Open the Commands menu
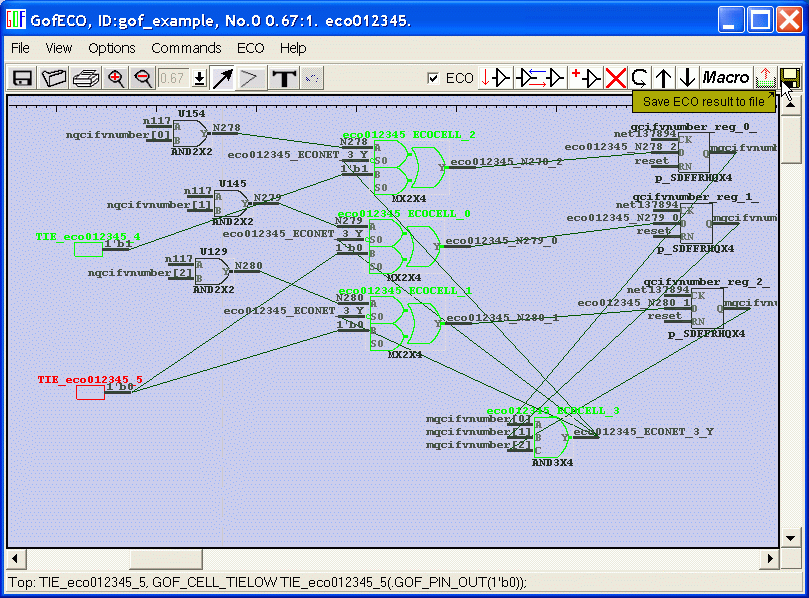Image resolution: width=809 pixels, height=598 pixels. click(x=186, y=48)
